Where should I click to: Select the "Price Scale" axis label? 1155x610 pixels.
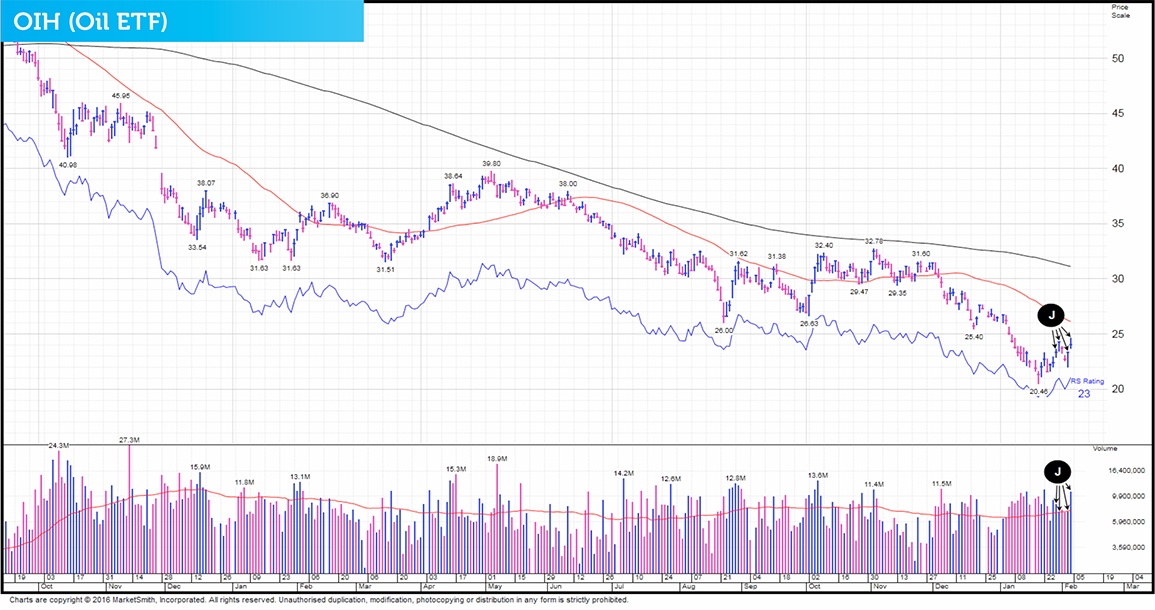(1120, 11)
